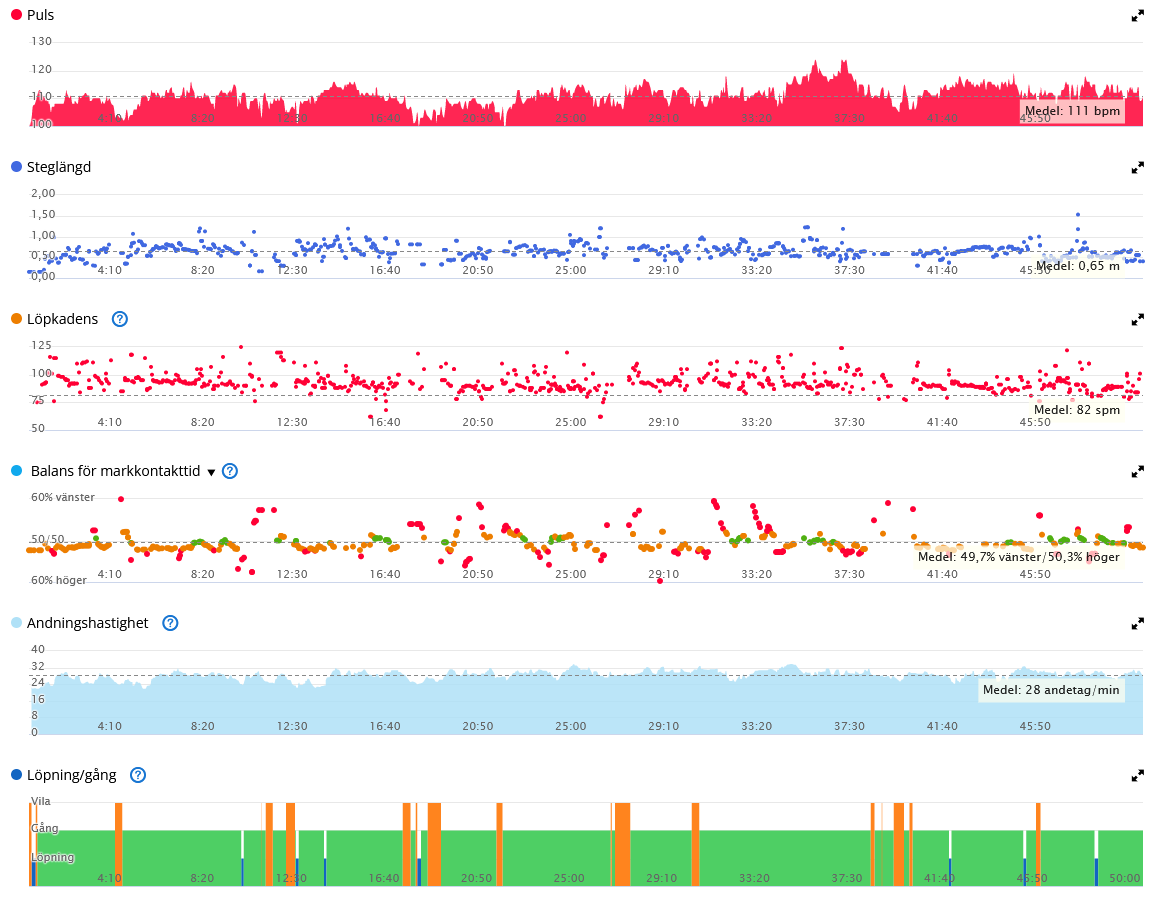This screenshot has width=1156, height=899.
Task: Click the '60% höger' axis label
Action: click(x=59, y=580)
